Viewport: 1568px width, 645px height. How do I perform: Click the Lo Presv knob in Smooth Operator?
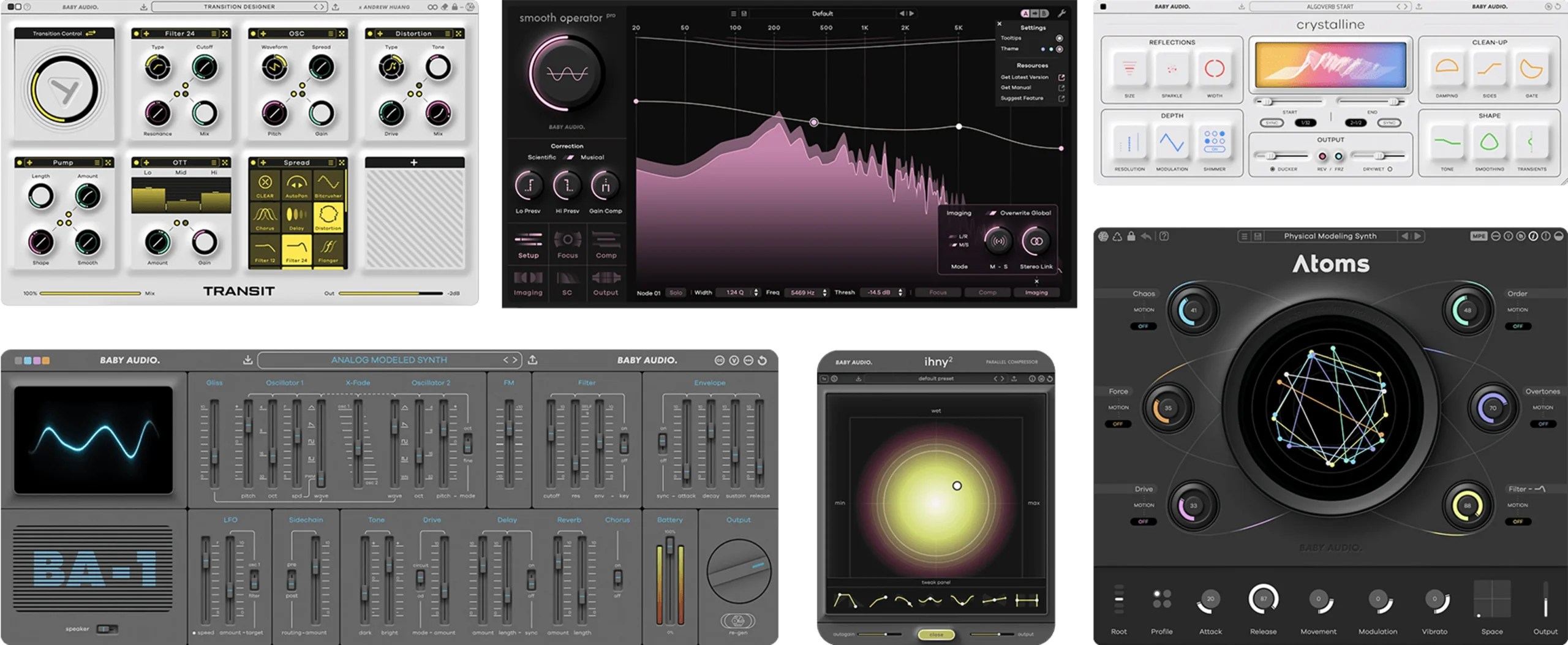pyautogui.click(x=529, y=186)
